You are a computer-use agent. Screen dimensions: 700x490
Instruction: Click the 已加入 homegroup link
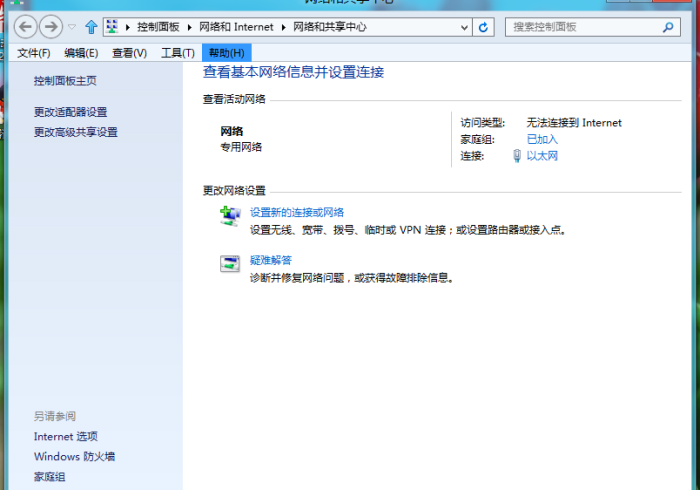542,139
